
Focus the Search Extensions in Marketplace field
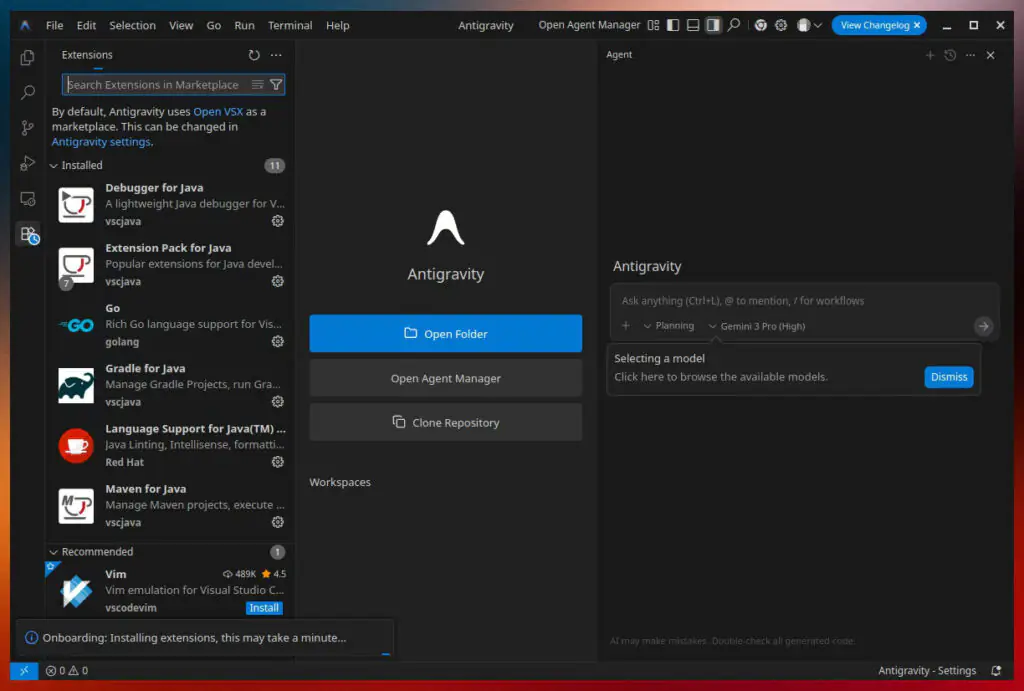click(x=155, y=85)
